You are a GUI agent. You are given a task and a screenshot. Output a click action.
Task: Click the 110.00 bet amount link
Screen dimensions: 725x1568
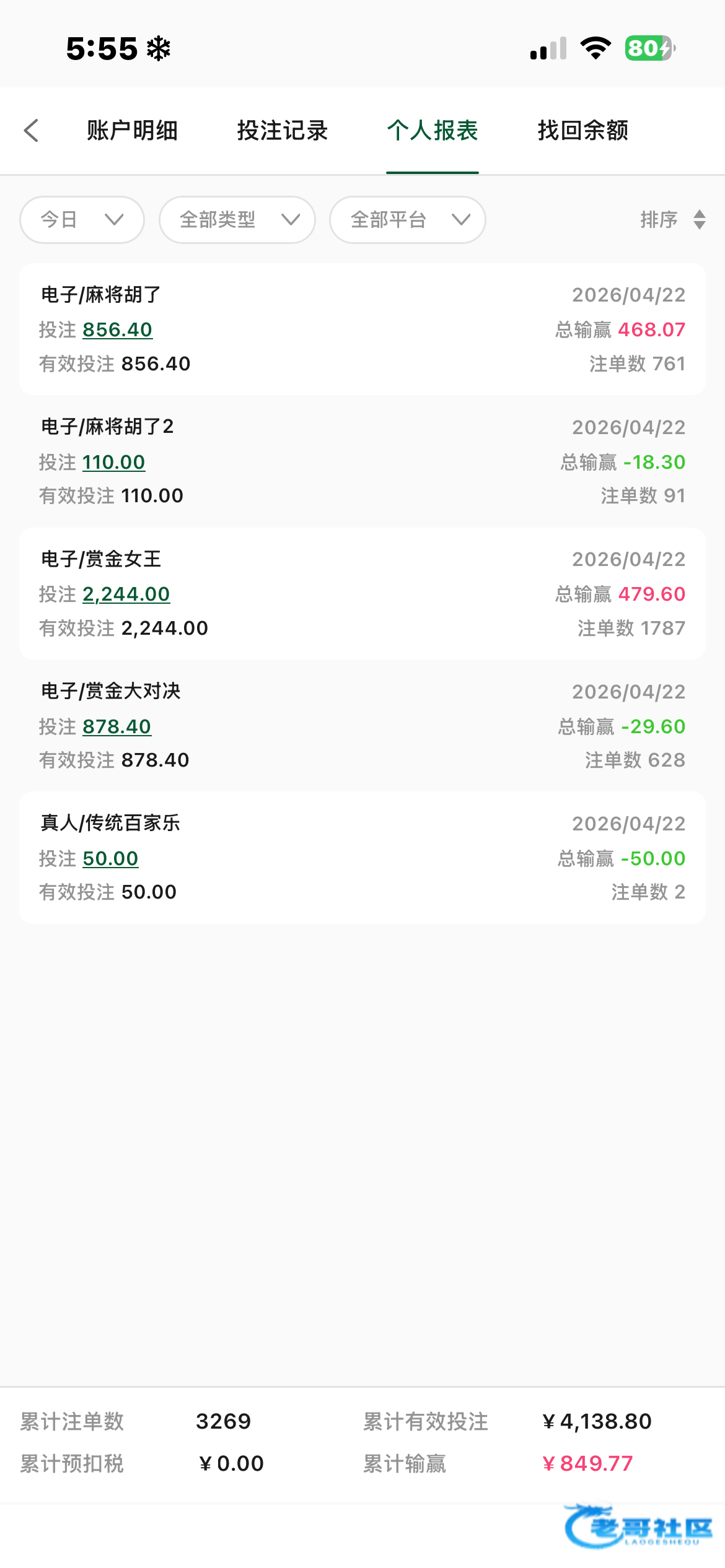(x=114, y=463)
